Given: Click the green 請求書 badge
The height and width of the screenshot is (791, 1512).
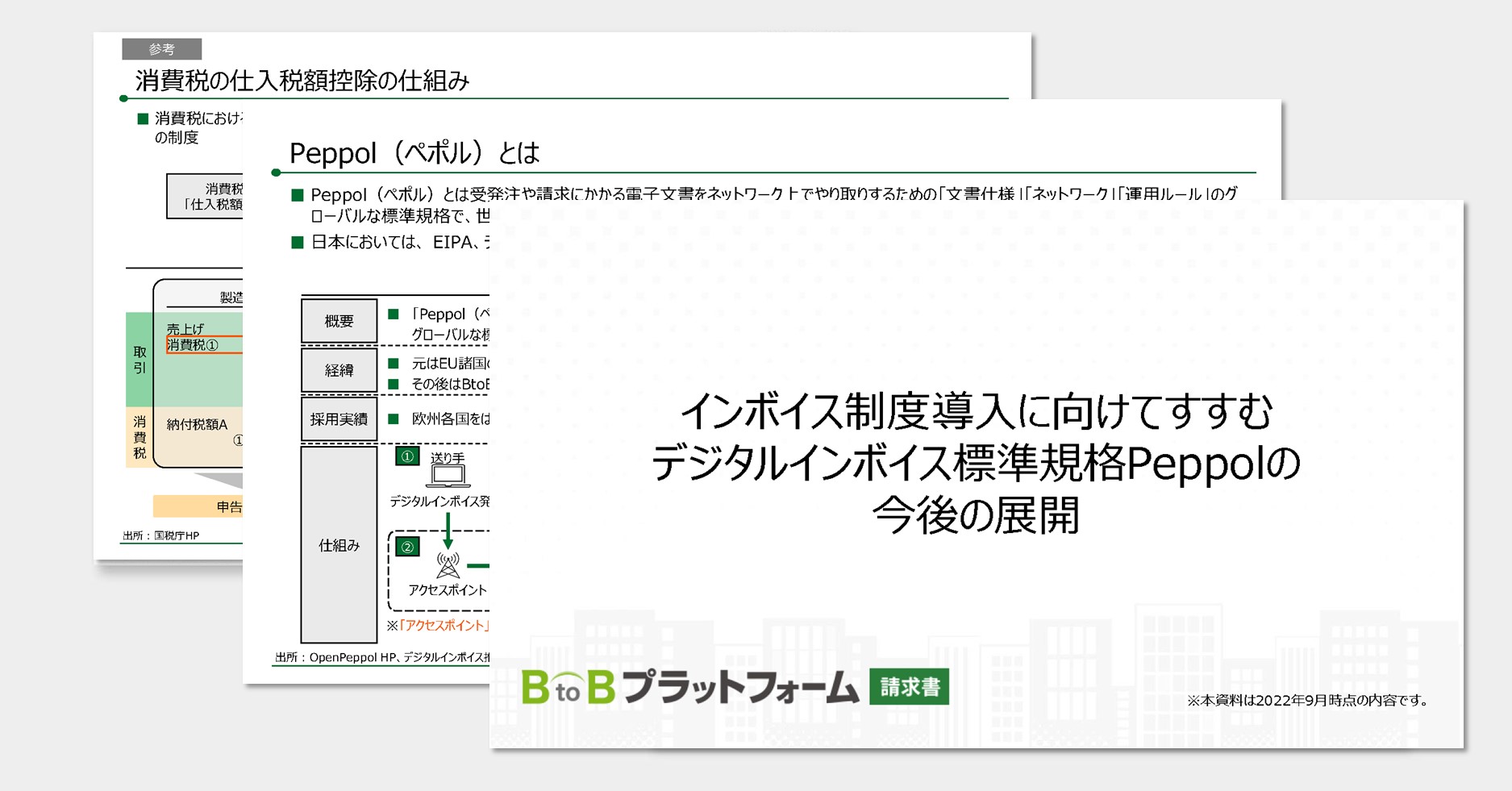Looking at the screenshot, I should click(909, 687).
